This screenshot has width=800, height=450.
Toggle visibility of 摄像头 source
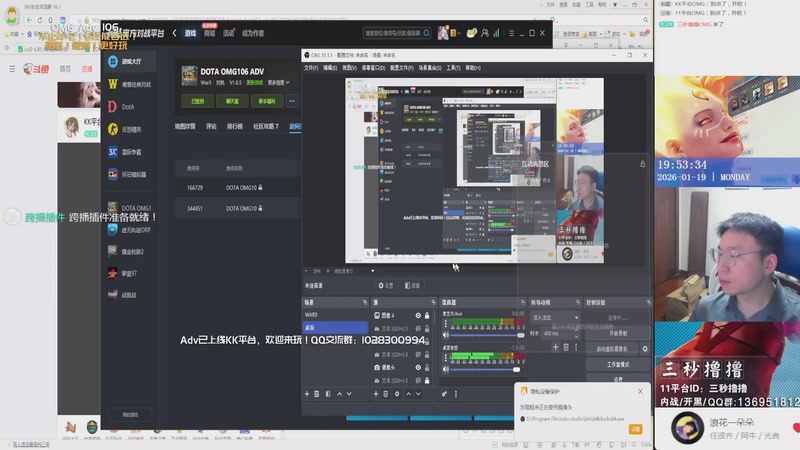[418, 367]
